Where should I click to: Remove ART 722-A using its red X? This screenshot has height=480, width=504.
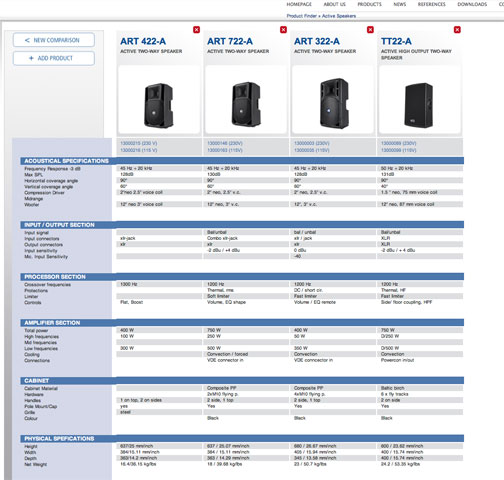click(x=283, y=30)
